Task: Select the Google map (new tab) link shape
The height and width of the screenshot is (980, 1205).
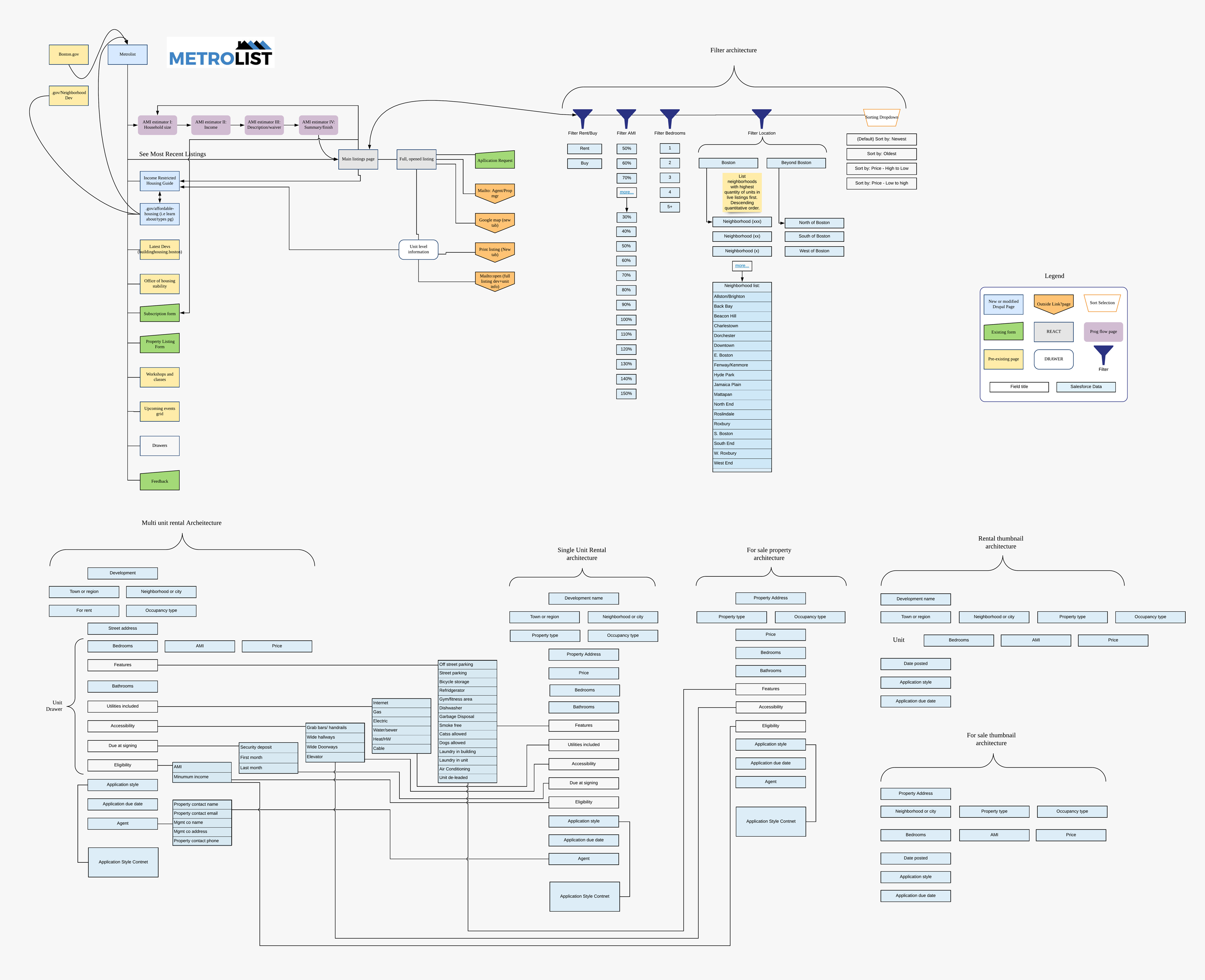Action: click(x=494, y=221)
